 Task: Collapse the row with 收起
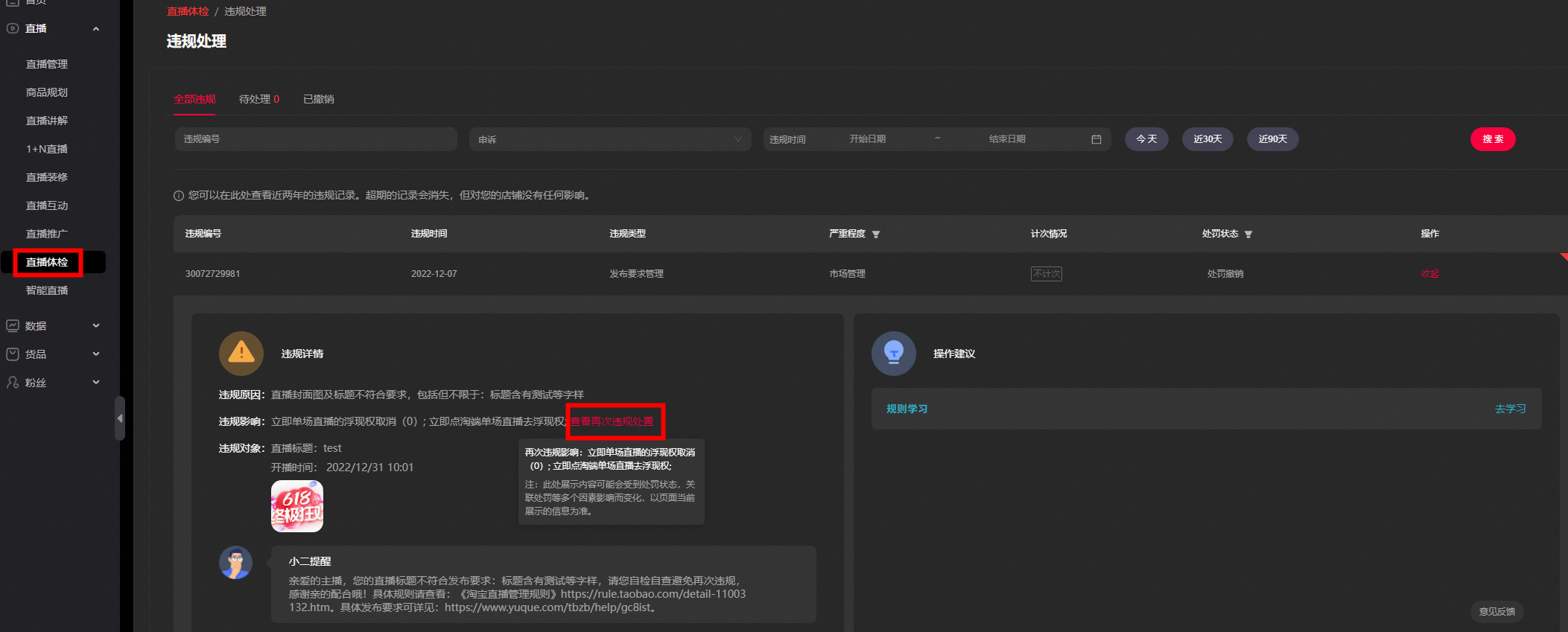1430,274
